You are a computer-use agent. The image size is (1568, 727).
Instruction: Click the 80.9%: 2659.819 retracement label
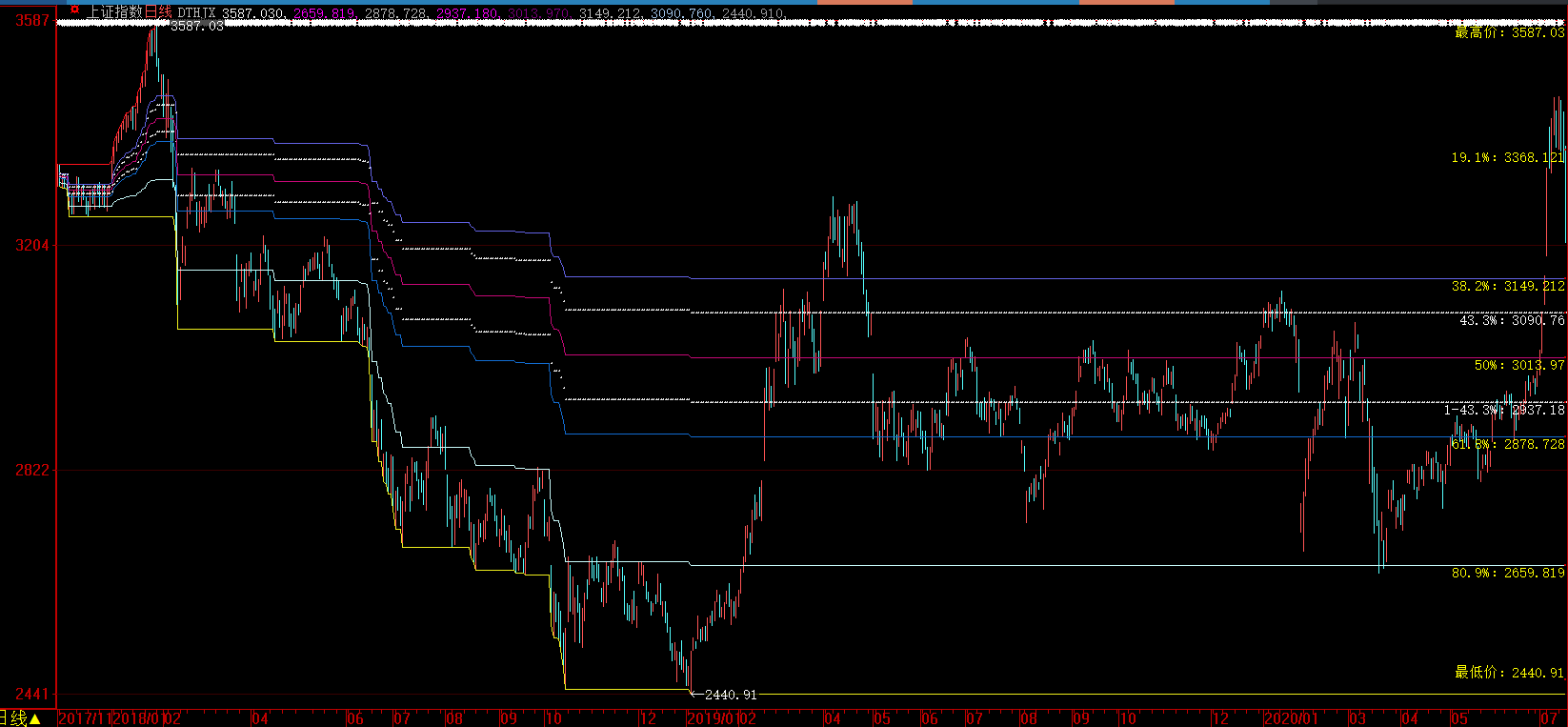(x=1508, y=573)
